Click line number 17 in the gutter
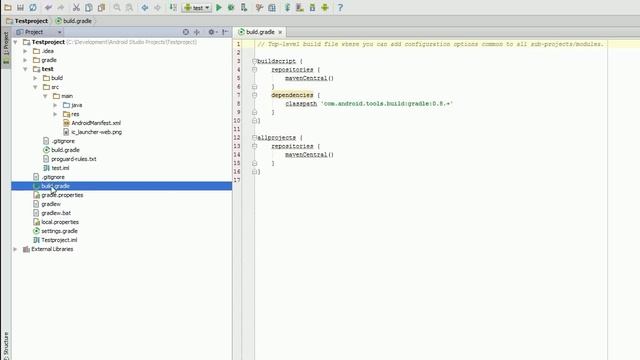The height and width of the screenshot is (360, 640). [x=237, y=180]
